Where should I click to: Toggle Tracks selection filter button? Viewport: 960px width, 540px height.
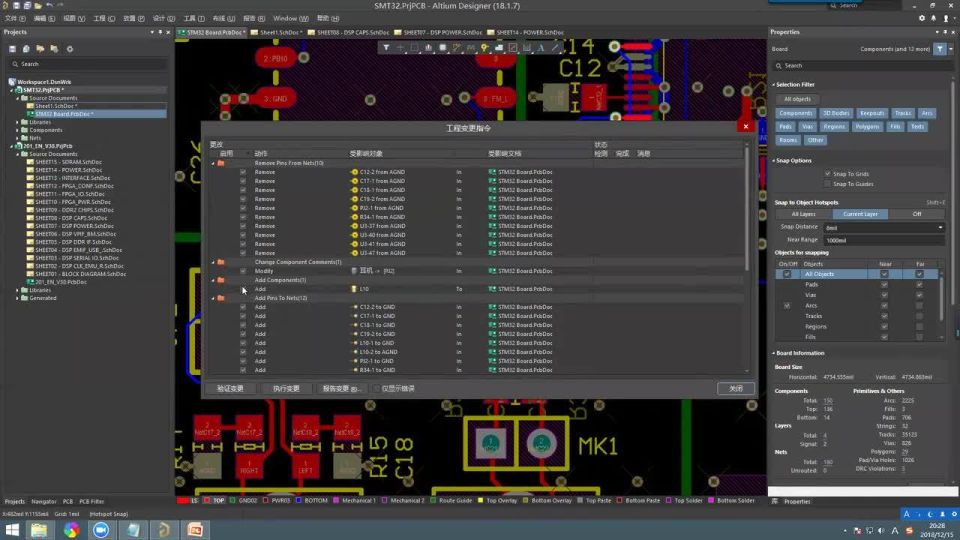[902, 113]
